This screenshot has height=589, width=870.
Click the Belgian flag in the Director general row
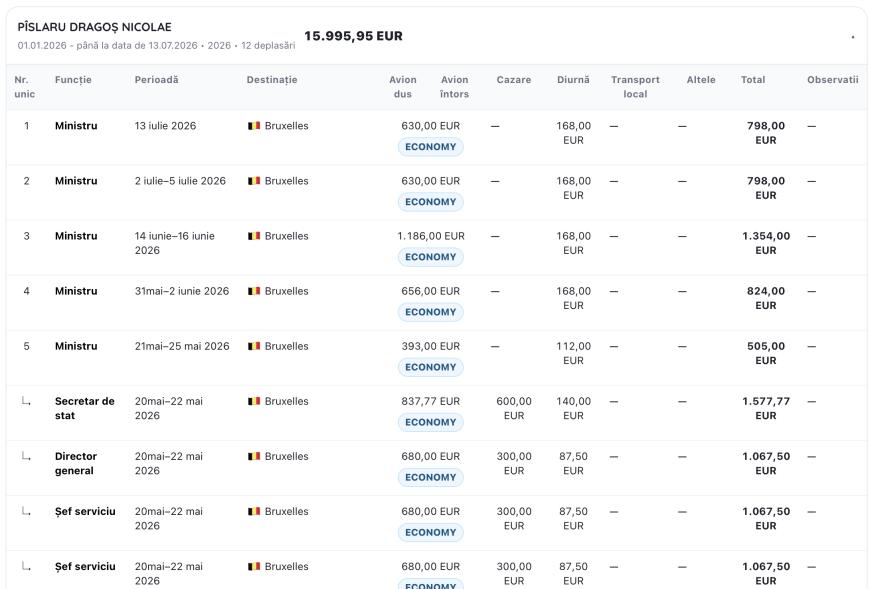click(x=254, y=456)
